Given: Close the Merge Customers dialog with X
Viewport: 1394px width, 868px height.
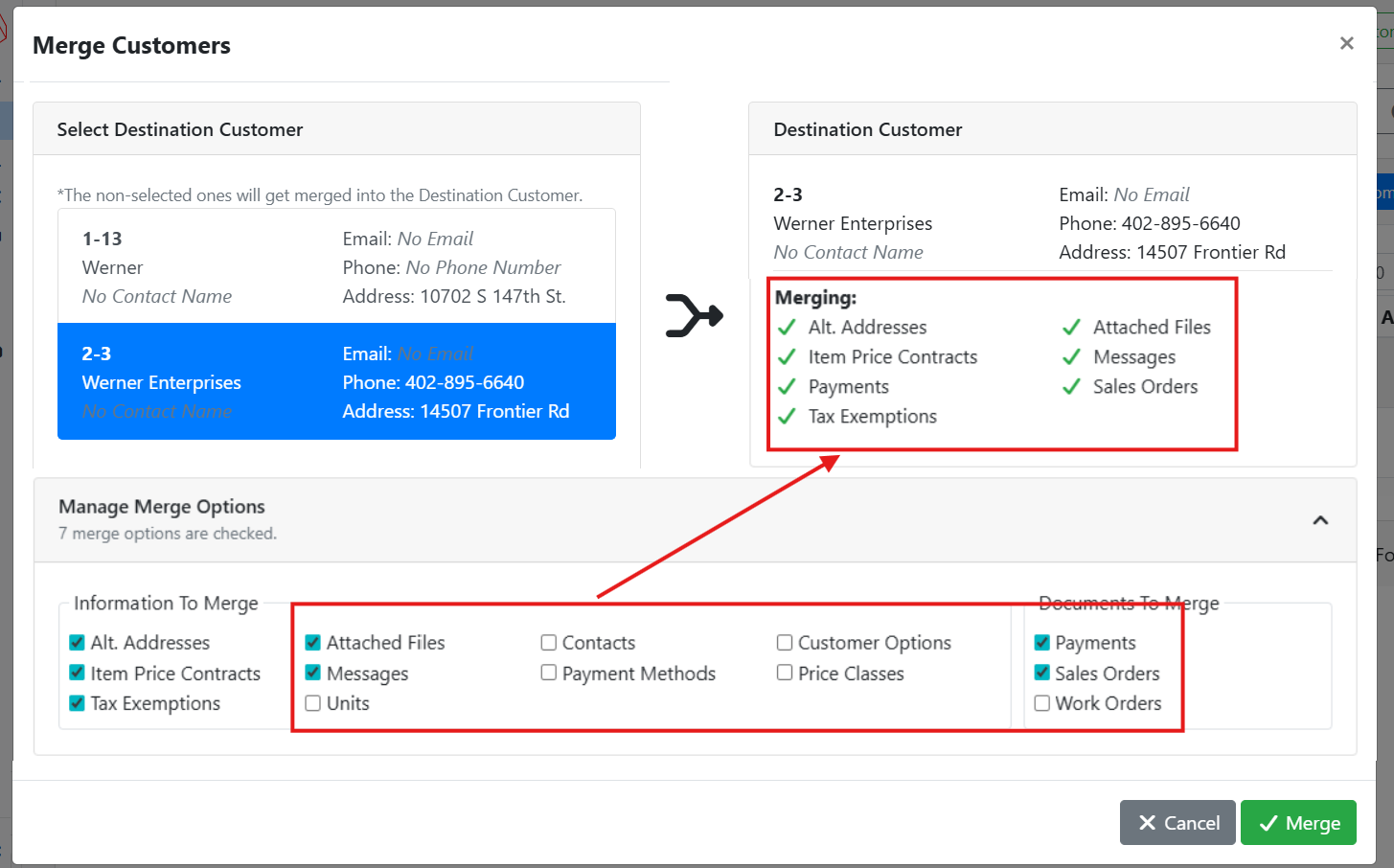Looking at the screenshot, I should [1346, 43].
